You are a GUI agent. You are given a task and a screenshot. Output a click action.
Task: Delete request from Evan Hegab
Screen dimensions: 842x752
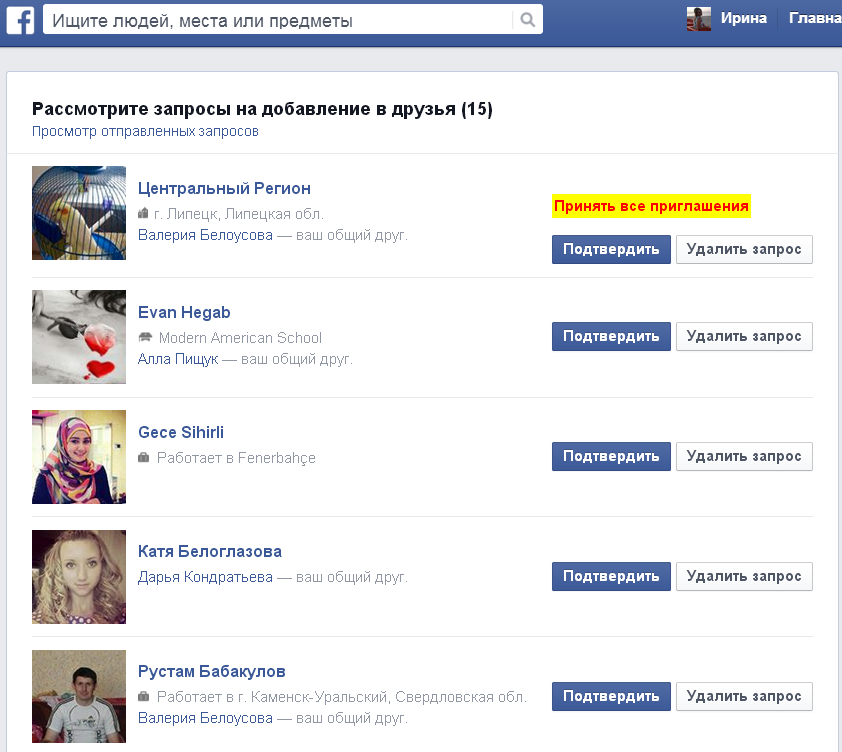(744, 336)
